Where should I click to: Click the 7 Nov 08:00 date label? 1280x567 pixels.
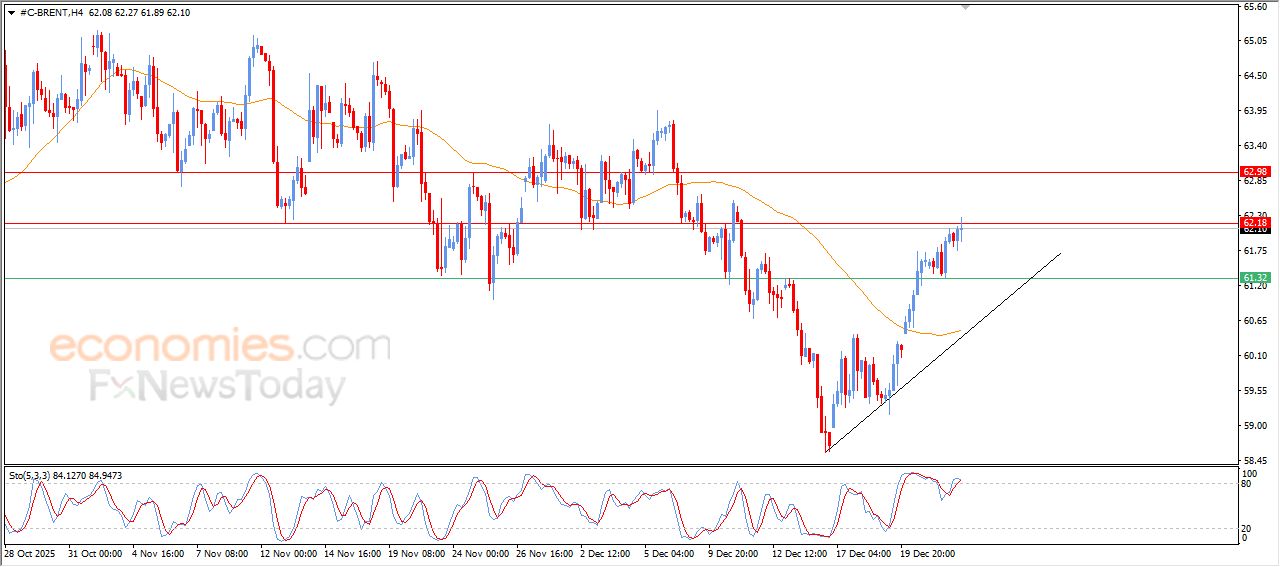pyautogui.click(x=222, y=553)
